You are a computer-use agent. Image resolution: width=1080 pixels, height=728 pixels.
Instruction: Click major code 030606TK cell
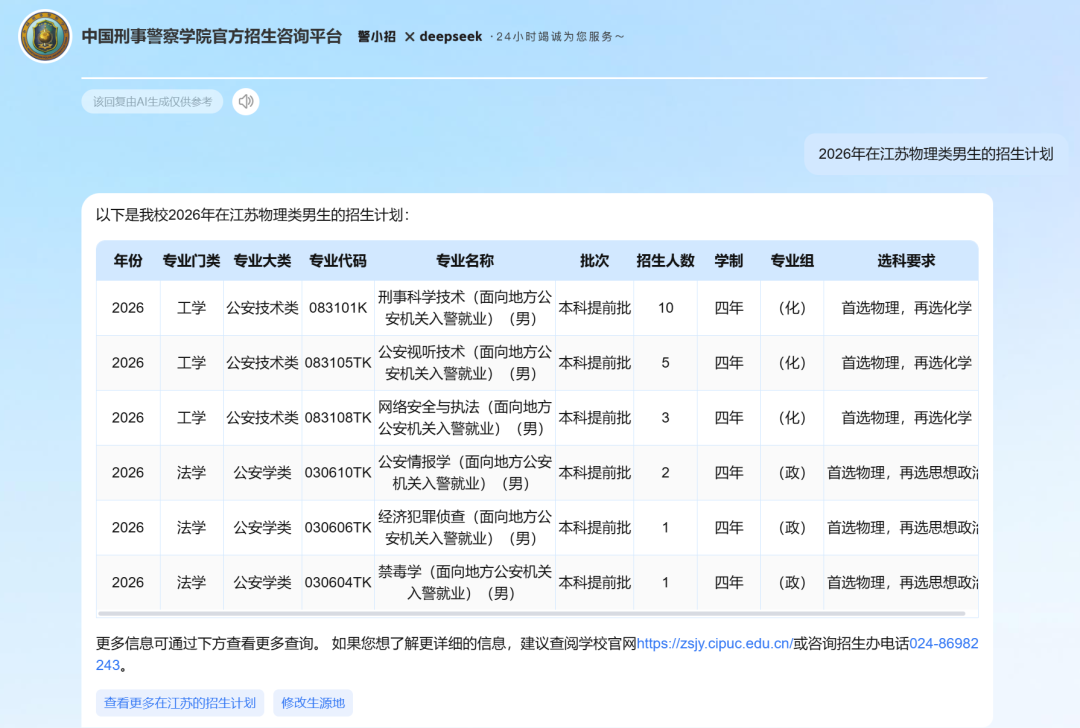[x=338, y=528]
